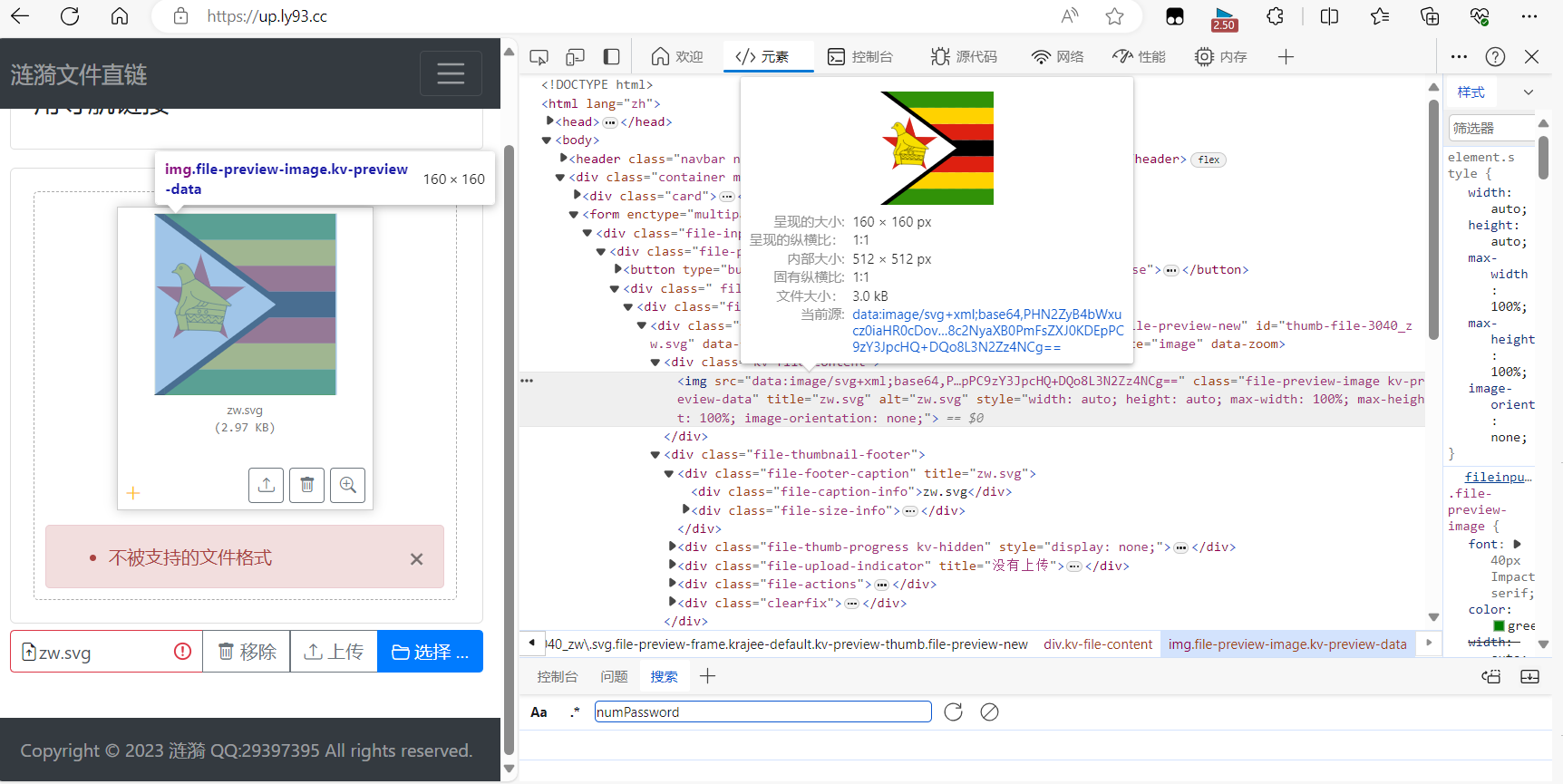Clear the search results icon

[990, 712]
